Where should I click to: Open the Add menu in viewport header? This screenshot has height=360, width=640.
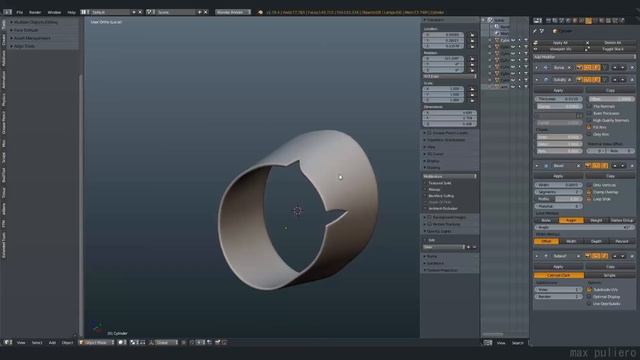52,342
